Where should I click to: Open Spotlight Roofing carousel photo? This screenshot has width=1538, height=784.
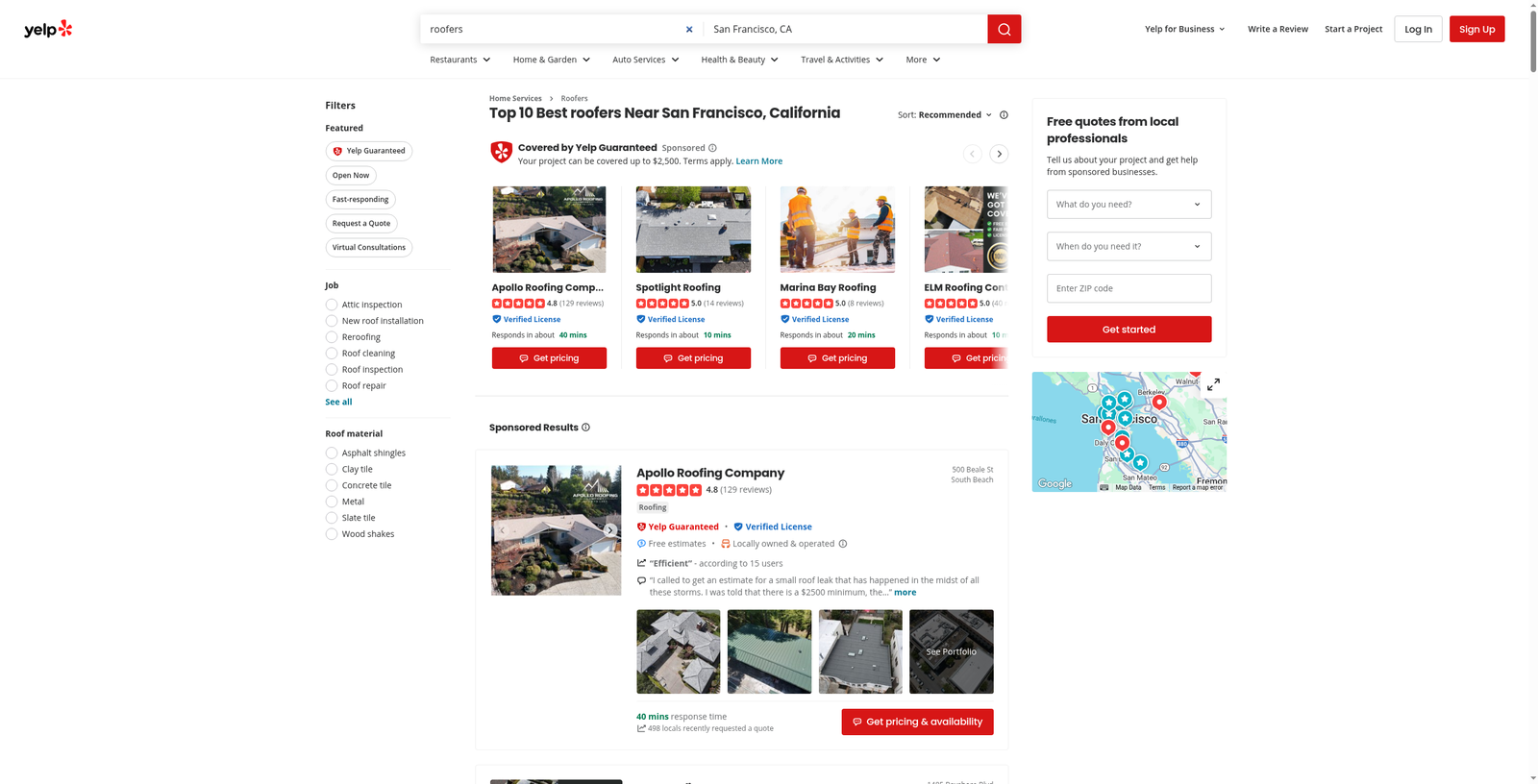tap(693, 230)
